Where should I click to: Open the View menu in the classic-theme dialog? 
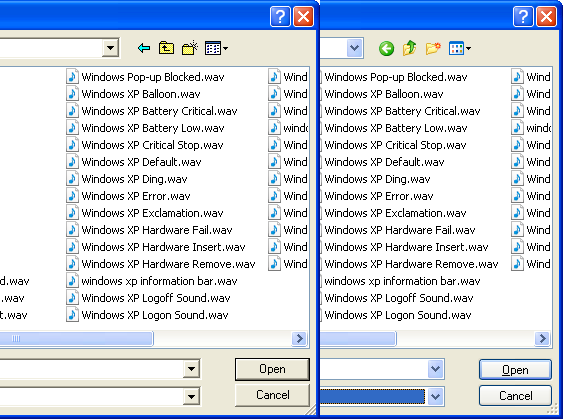[216, 48]
